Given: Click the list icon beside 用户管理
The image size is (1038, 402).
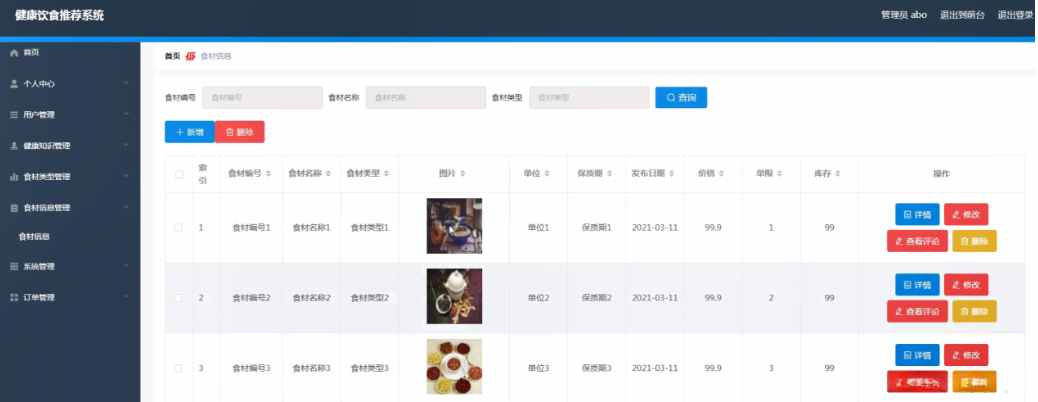Looking at the screenshot, I should [14, 115].
